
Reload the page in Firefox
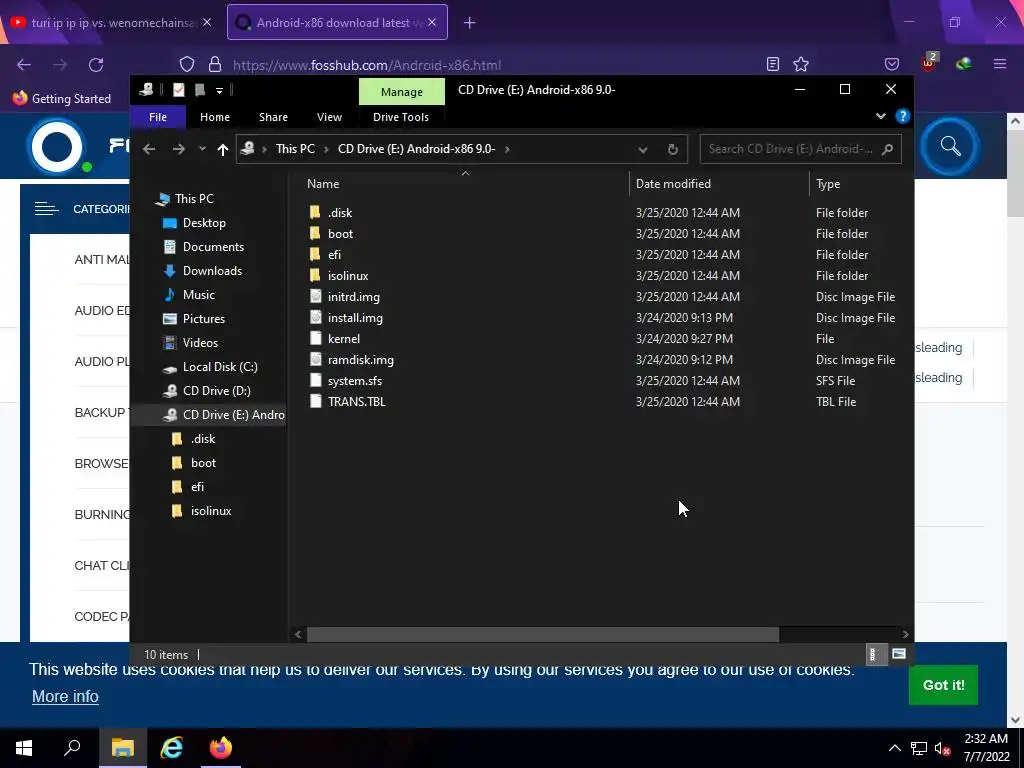click(x=96, y=65)
